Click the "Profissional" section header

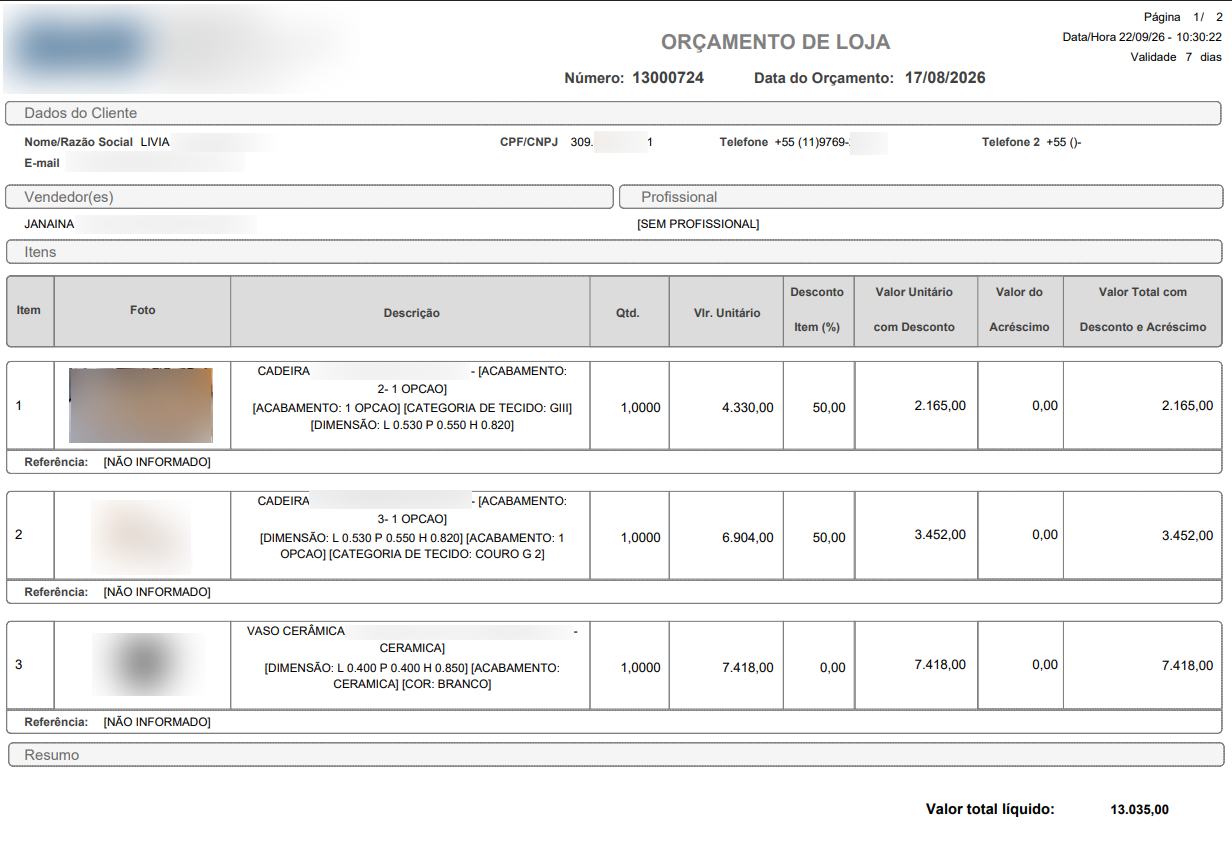click(x=921, y=197)
